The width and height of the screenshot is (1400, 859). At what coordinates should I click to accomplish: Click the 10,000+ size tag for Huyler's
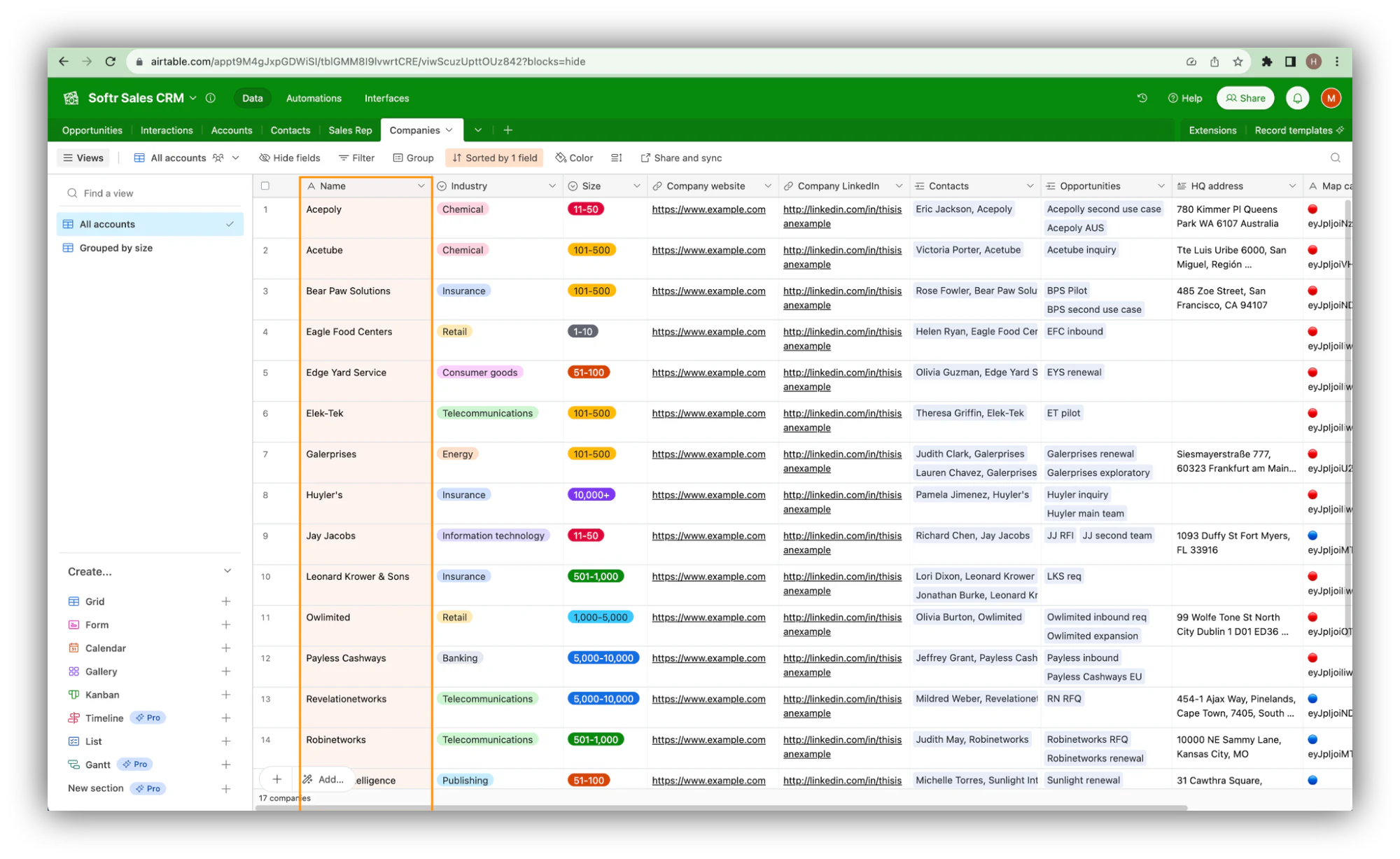point(591,495)
